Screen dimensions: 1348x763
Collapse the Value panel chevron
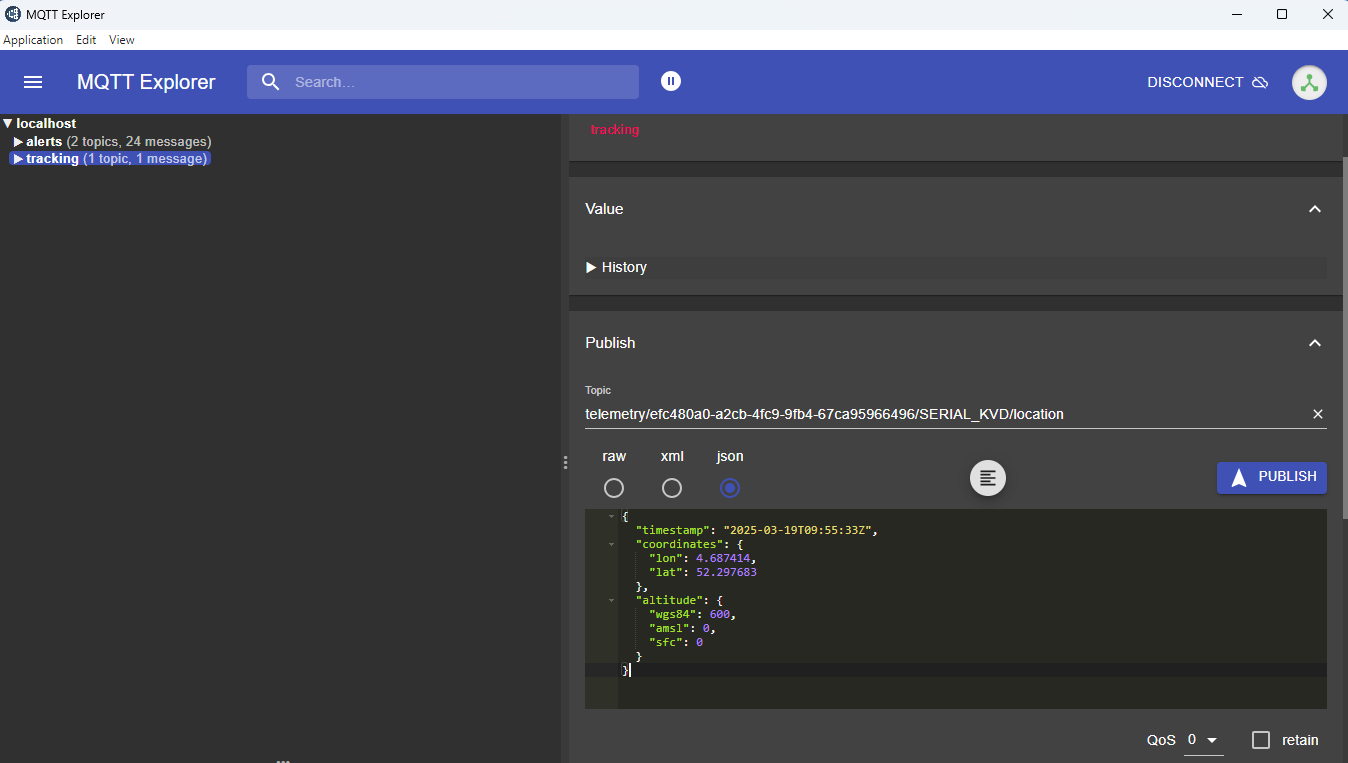click(x=1315, y=209)
